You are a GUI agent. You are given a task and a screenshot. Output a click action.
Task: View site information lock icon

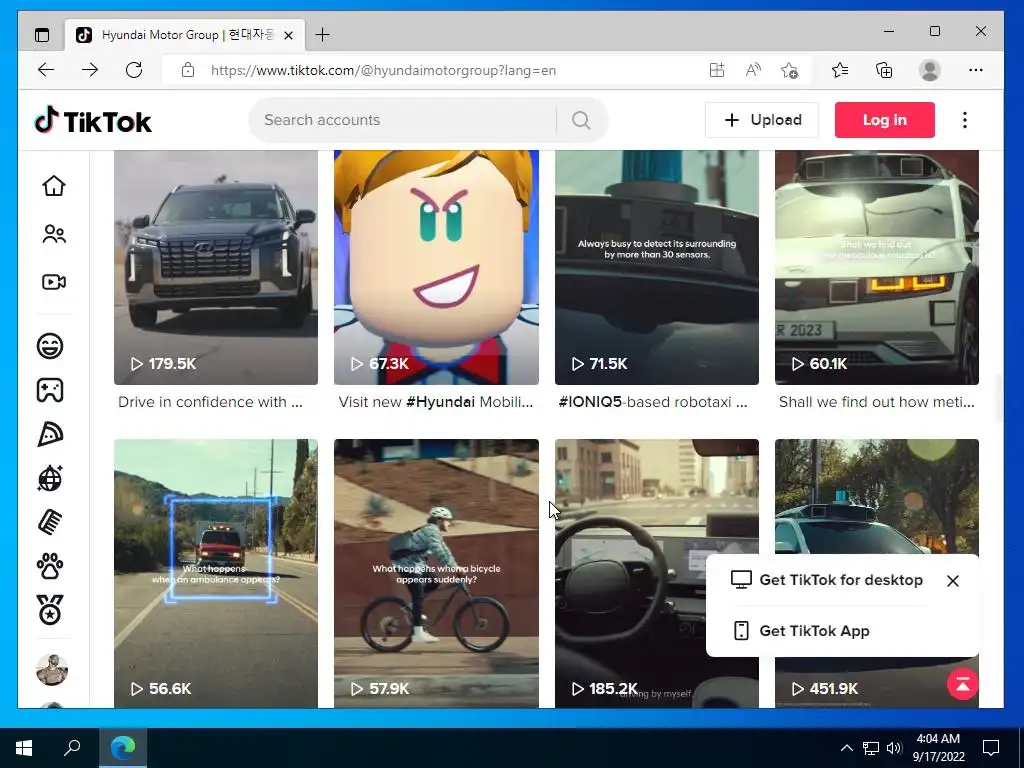(x=188, y=70)
